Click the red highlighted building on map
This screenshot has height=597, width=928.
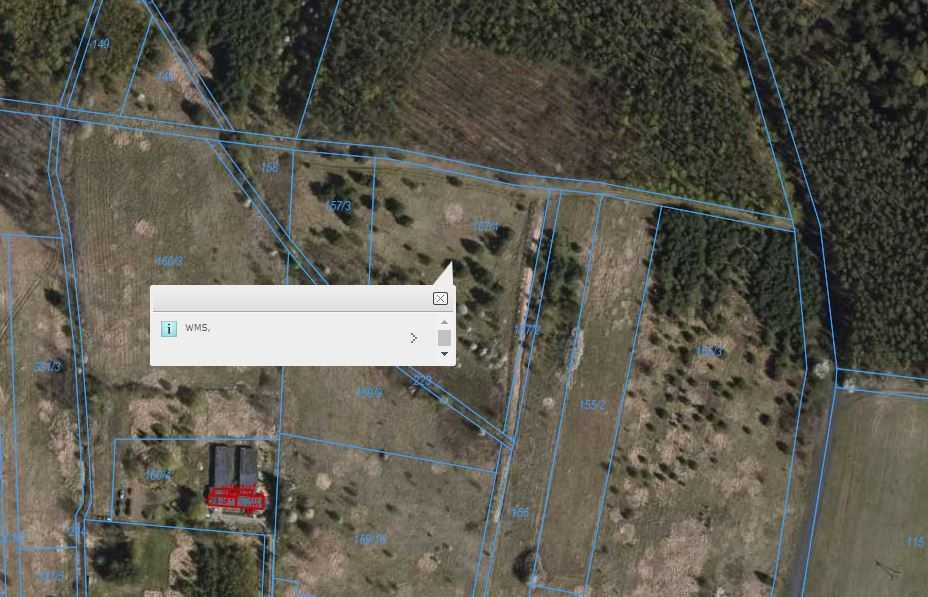236,498
